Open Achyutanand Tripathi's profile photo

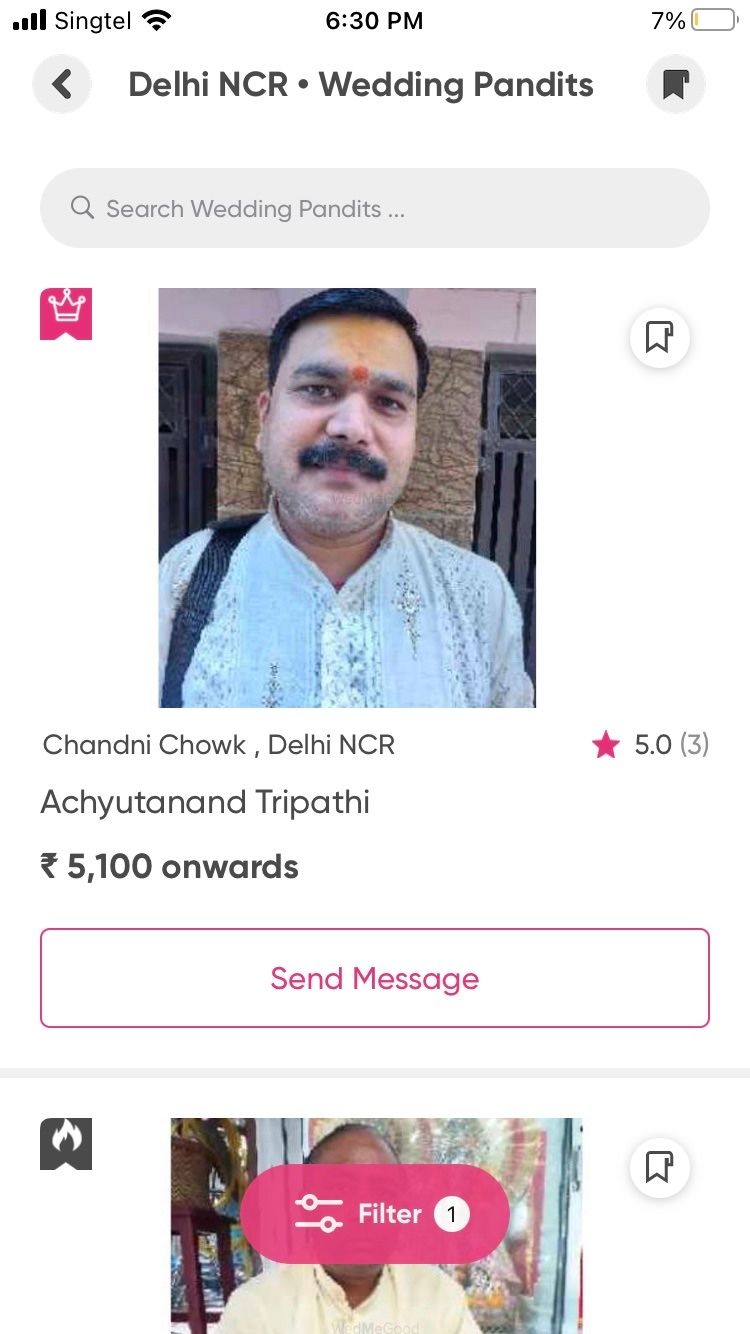pyautogui.click(x=347, y=498)
